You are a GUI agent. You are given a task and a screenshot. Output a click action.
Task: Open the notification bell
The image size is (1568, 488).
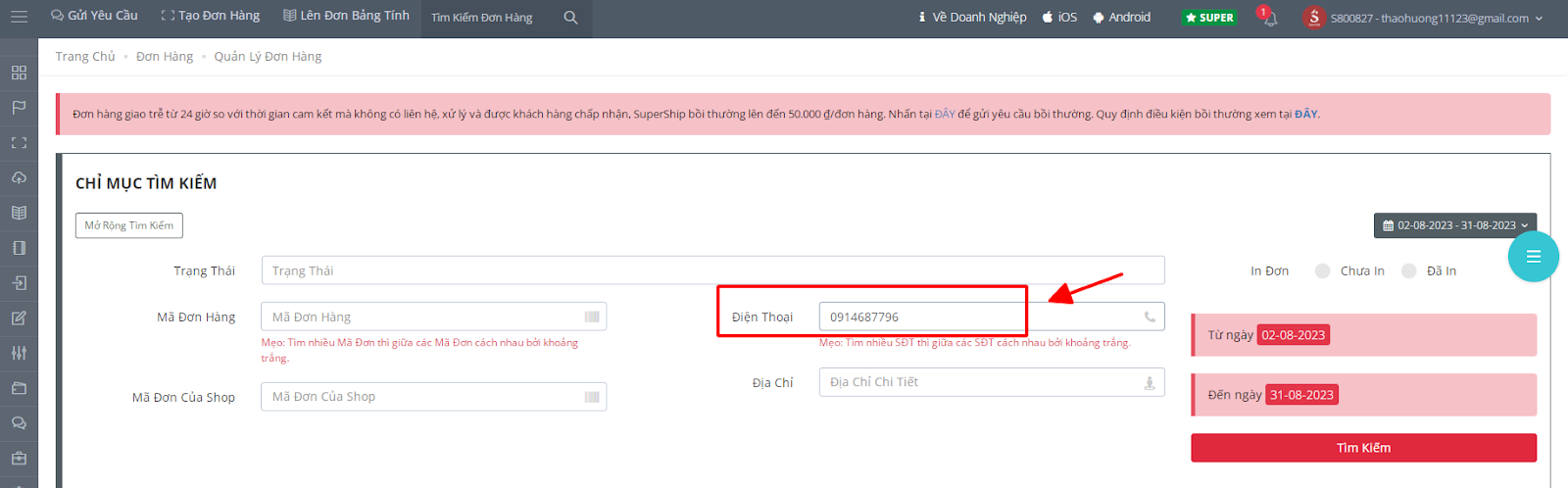[x=1269, y=18]
